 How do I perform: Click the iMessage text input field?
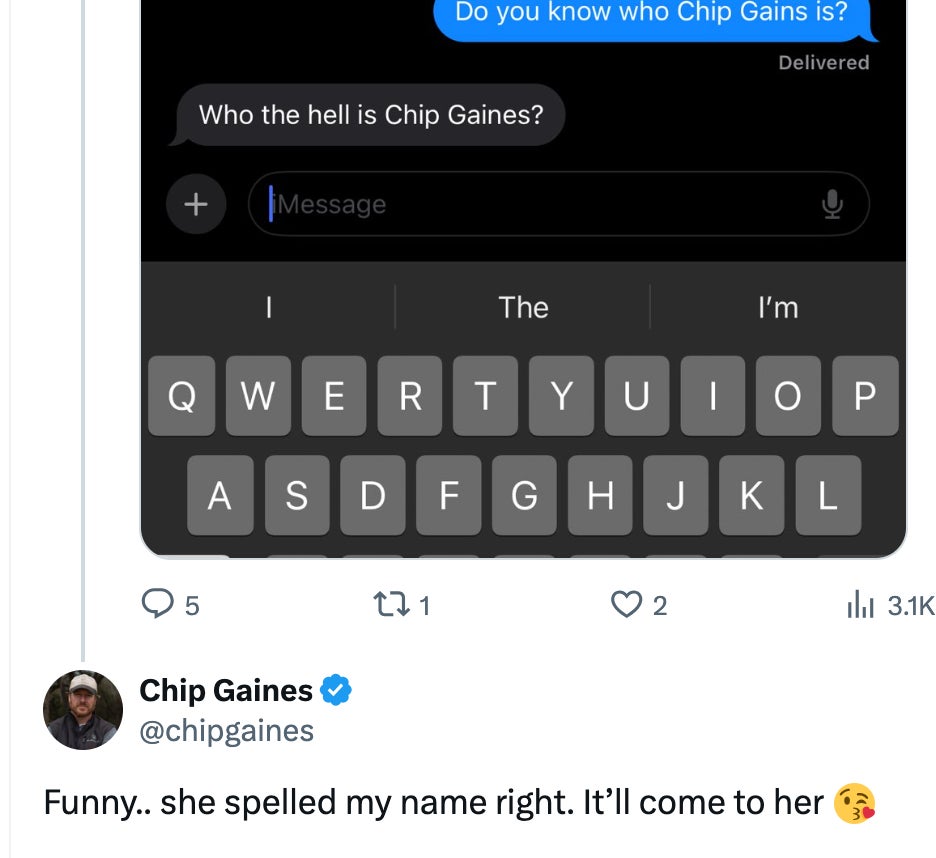point(540,205)
